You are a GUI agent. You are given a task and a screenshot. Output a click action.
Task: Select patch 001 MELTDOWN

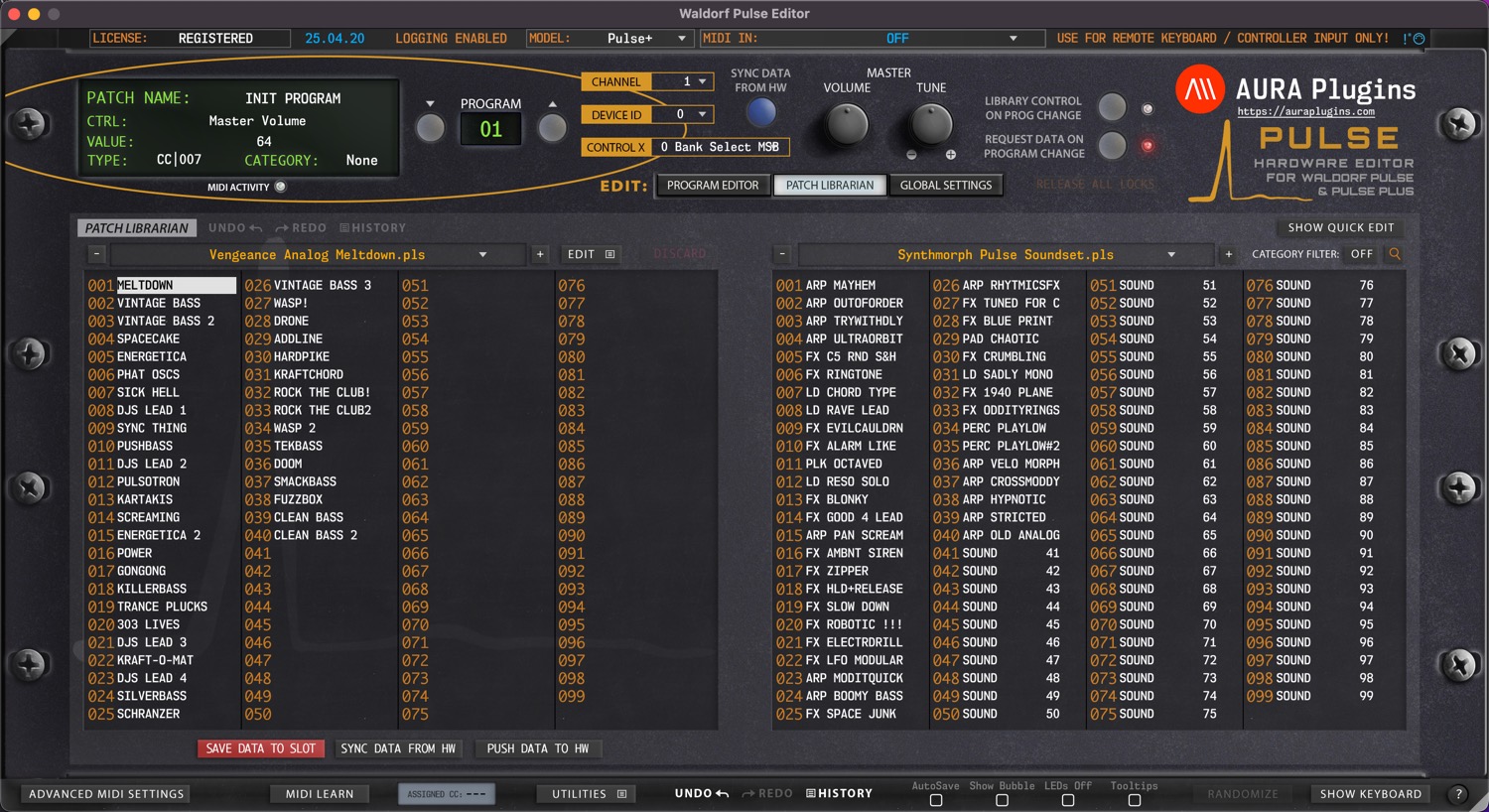162,285
